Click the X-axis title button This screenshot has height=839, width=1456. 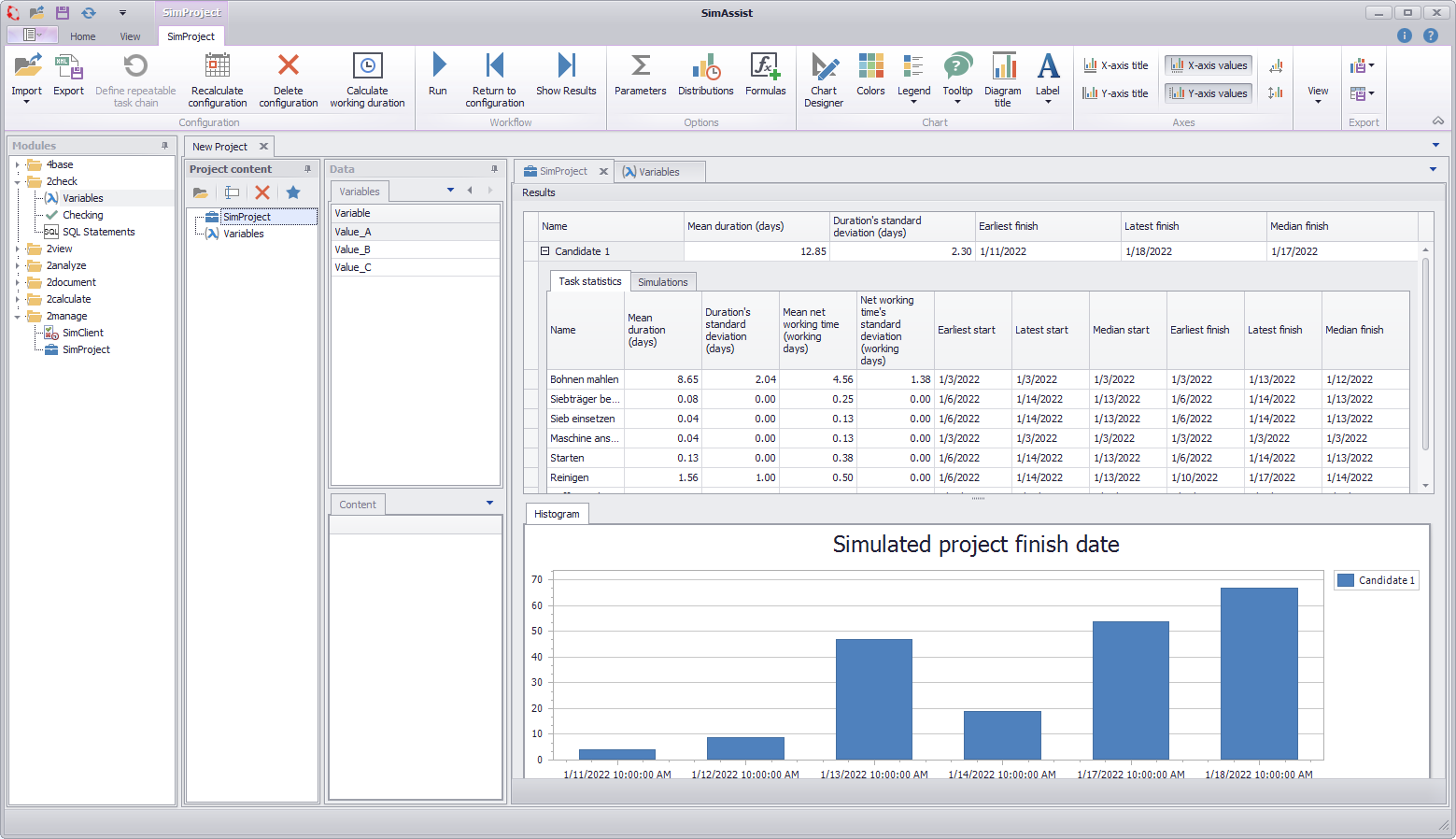[1116, 64]
